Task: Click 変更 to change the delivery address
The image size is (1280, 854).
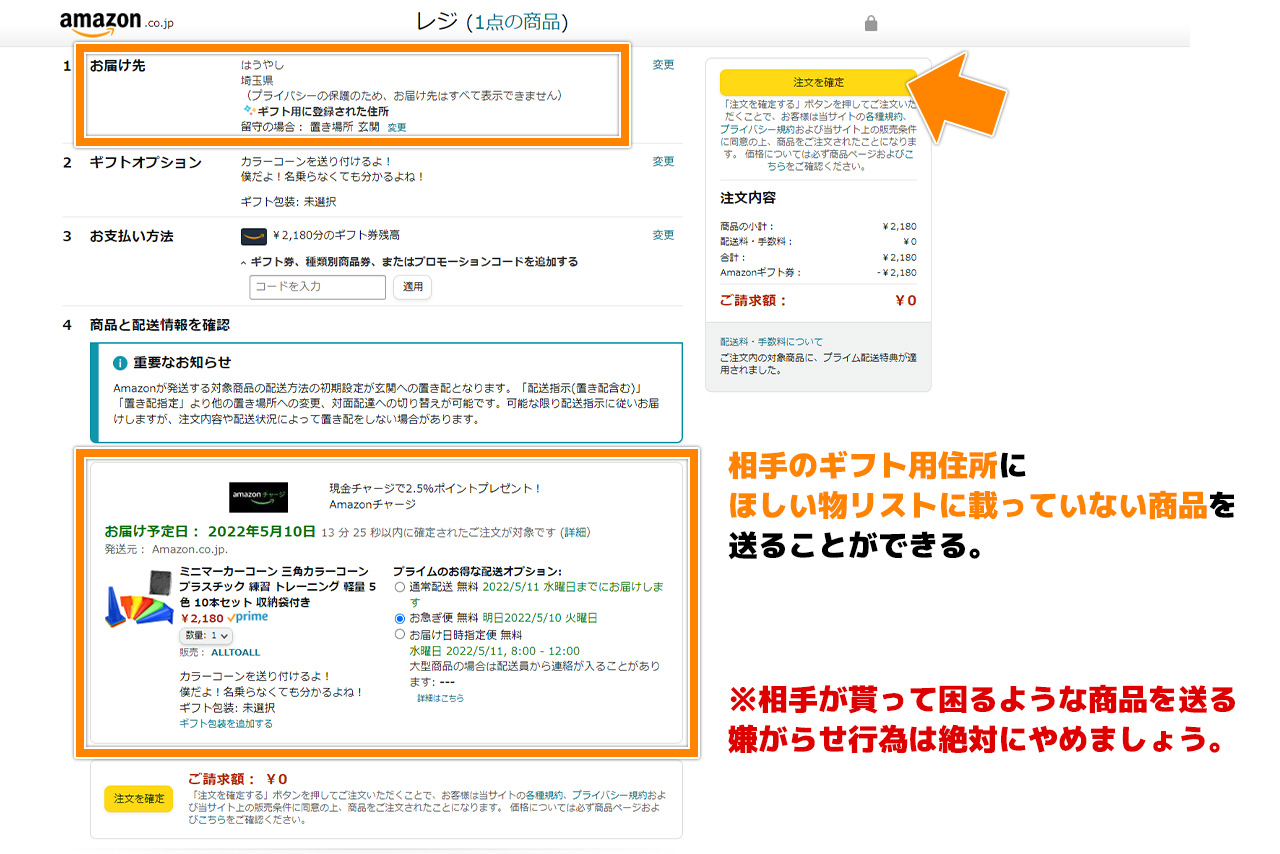Action: pyautogui.click(x=663, y=65)
